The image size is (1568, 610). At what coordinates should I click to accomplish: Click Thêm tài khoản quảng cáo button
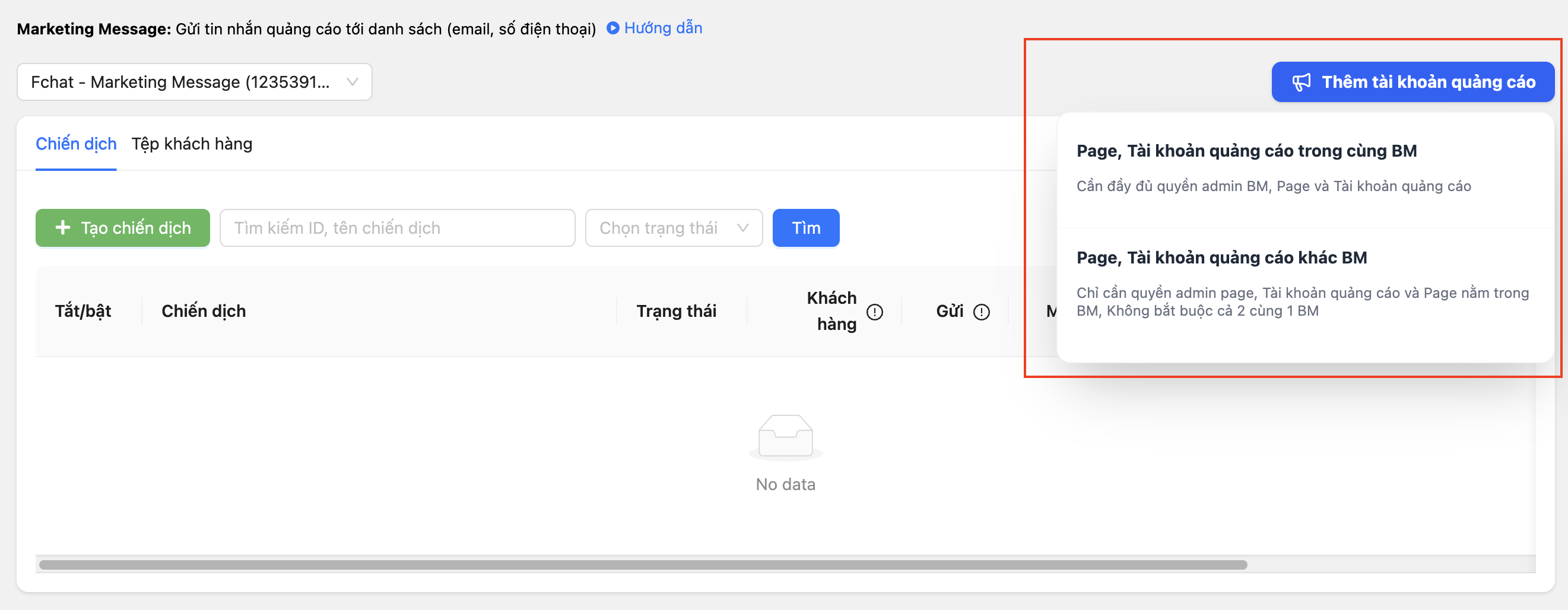(x=1413, y=81)
